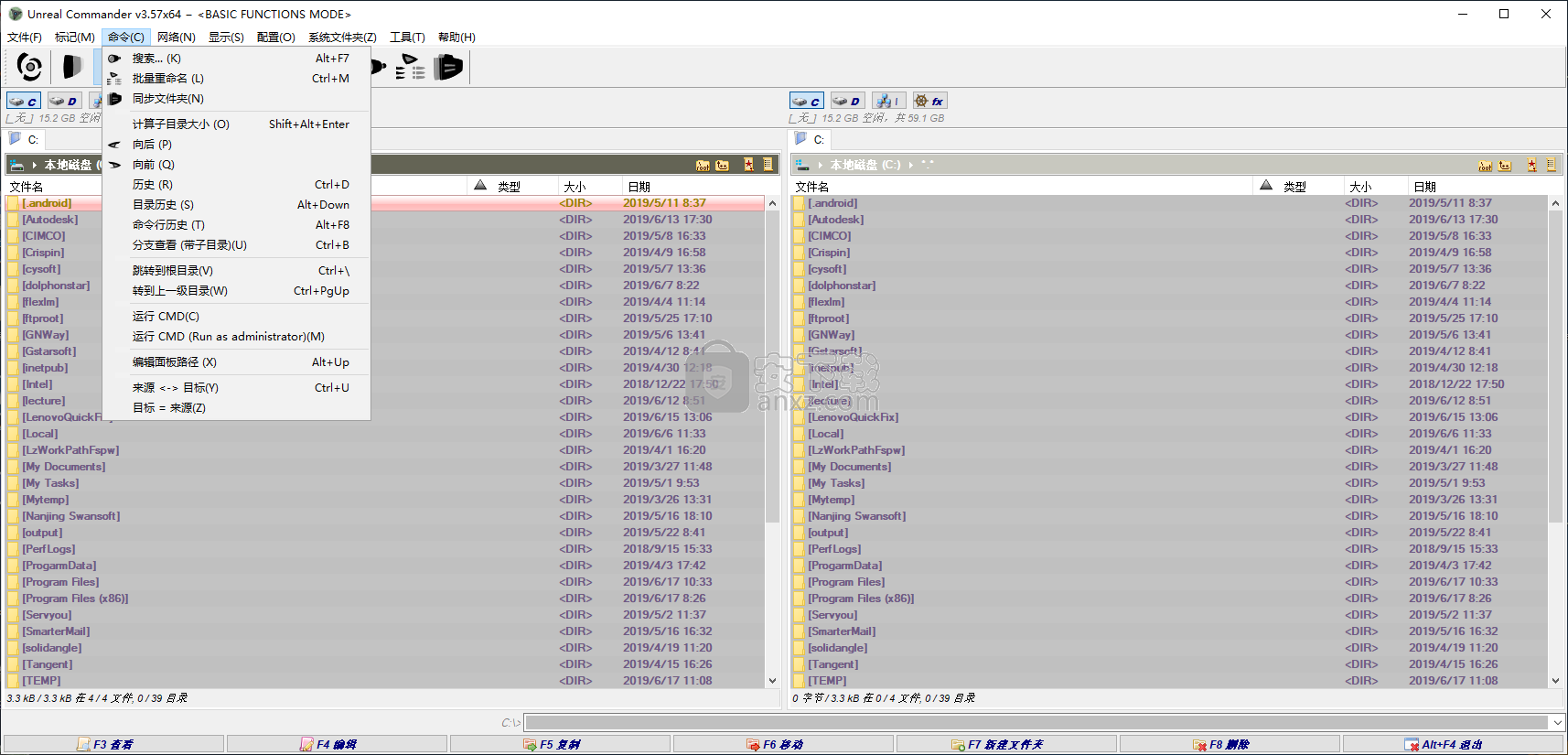This screenshot has width=1568, height=755.
Task: Open the fx drive button in right panel
Action: coord(929,101)
